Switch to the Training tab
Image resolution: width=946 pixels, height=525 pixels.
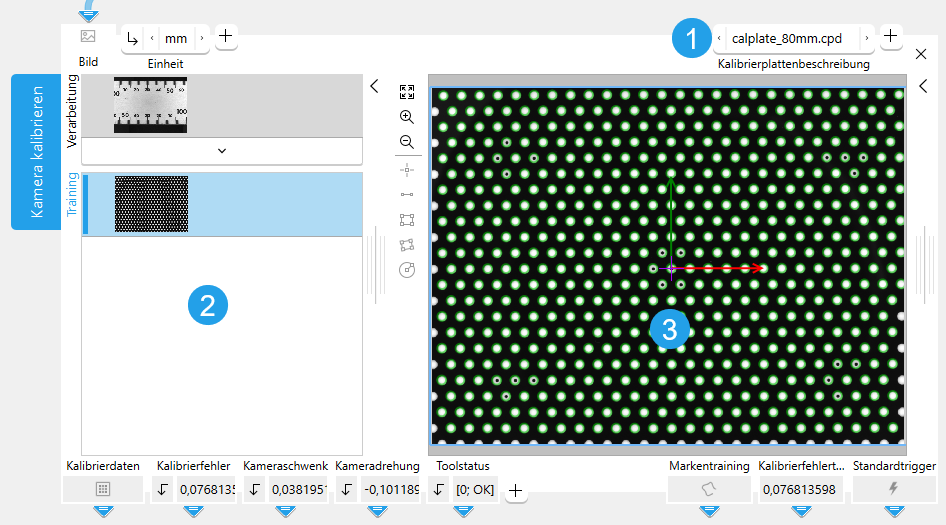tap(71, 195)
